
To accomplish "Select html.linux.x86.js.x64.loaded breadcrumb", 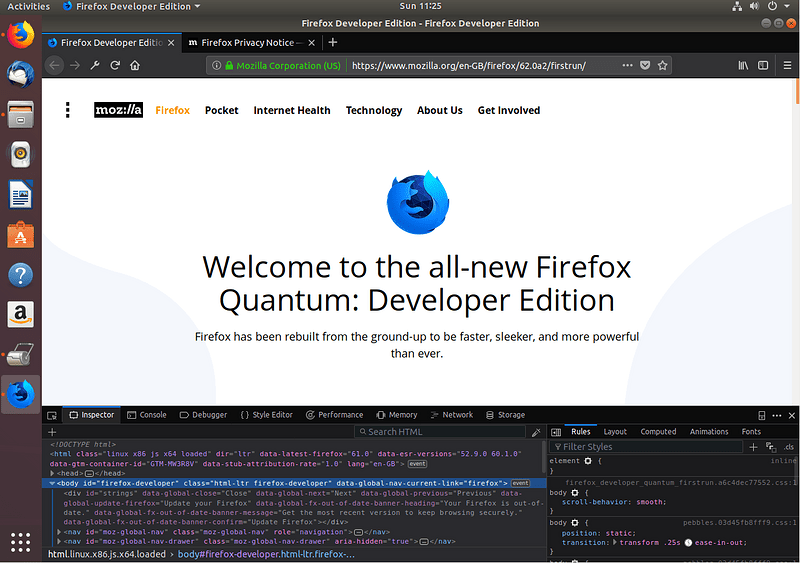I will [x=107, y=554].
